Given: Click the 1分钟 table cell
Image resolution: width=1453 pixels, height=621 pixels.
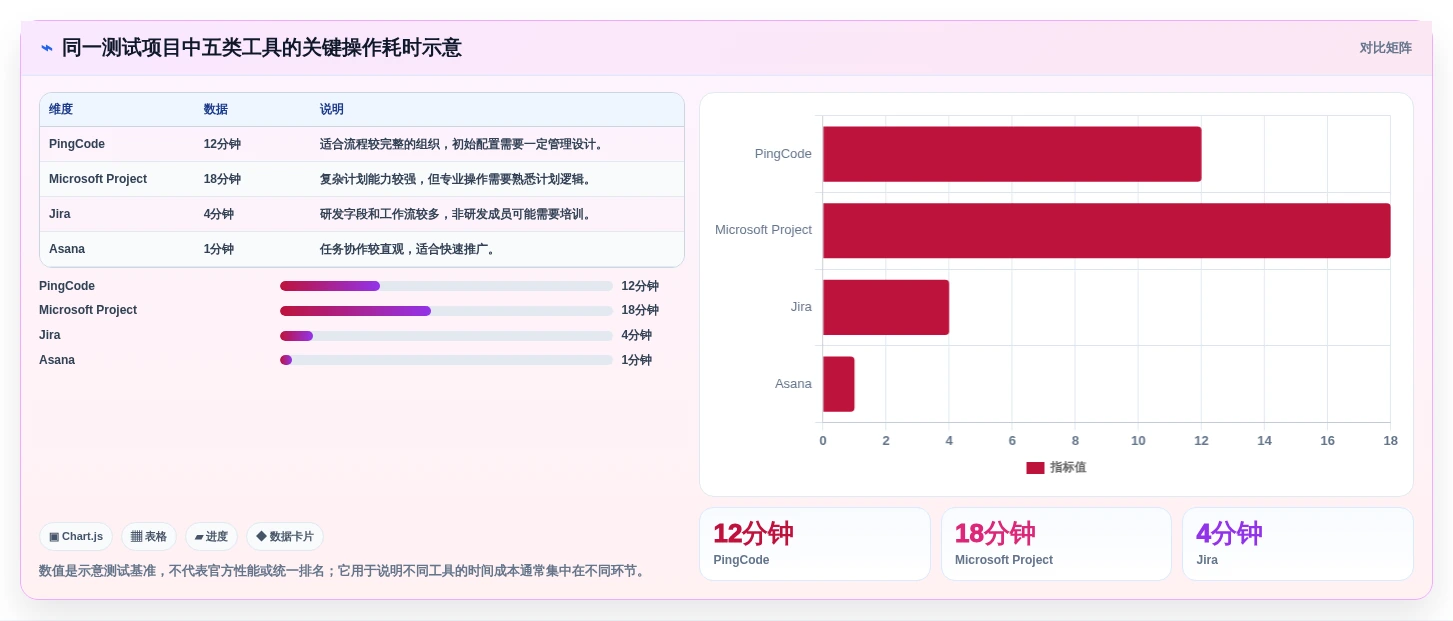Looking at the screenshot, I should [x=219, y=249].
